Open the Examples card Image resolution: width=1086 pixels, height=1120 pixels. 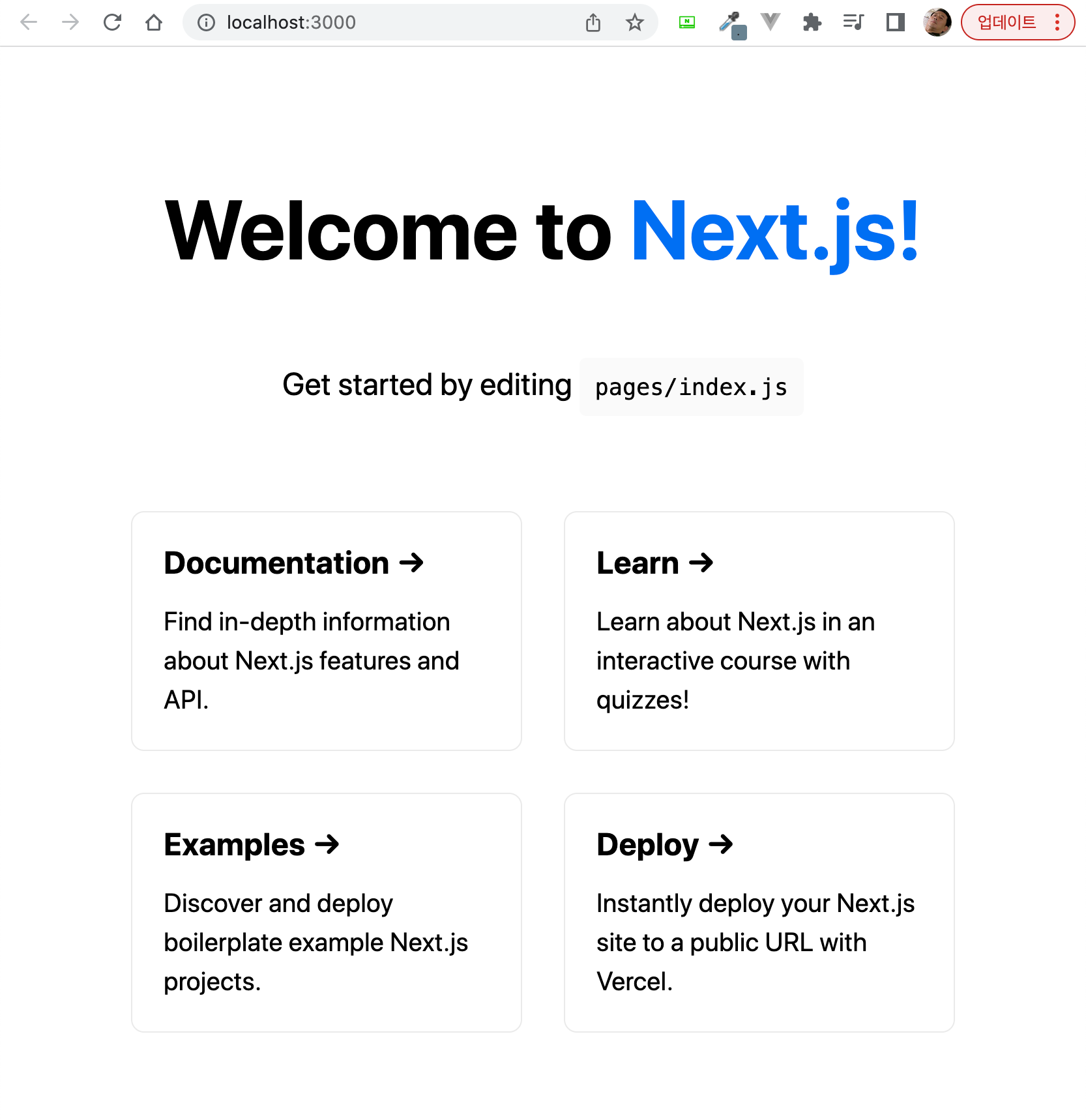(x=327, y=913)
